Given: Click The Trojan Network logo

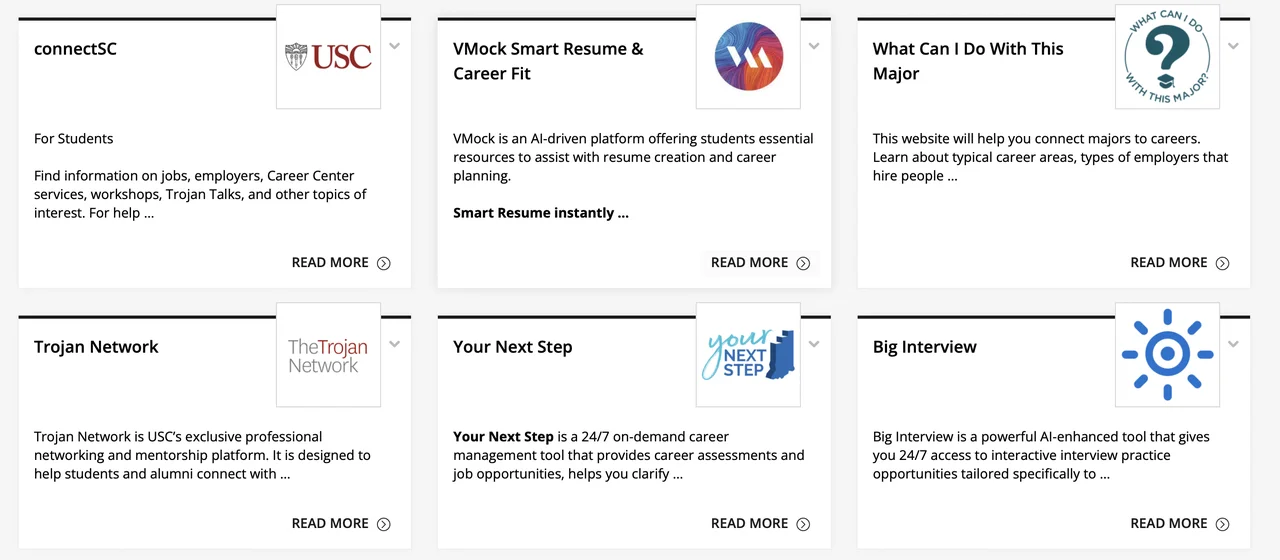Looking at the screenshot, I should coord(328,355).
